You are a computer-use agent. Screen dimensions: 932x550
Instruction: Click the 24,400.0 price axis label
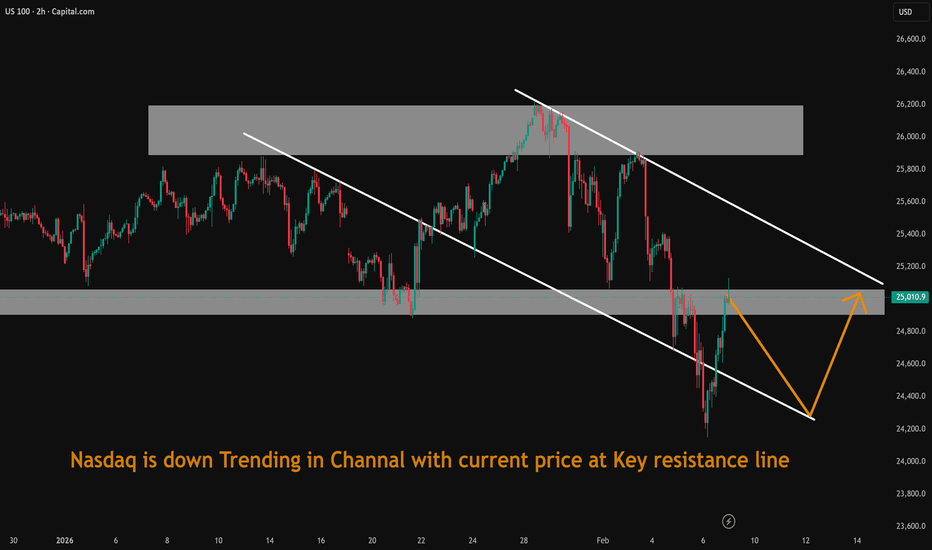[x=907, y=396]
